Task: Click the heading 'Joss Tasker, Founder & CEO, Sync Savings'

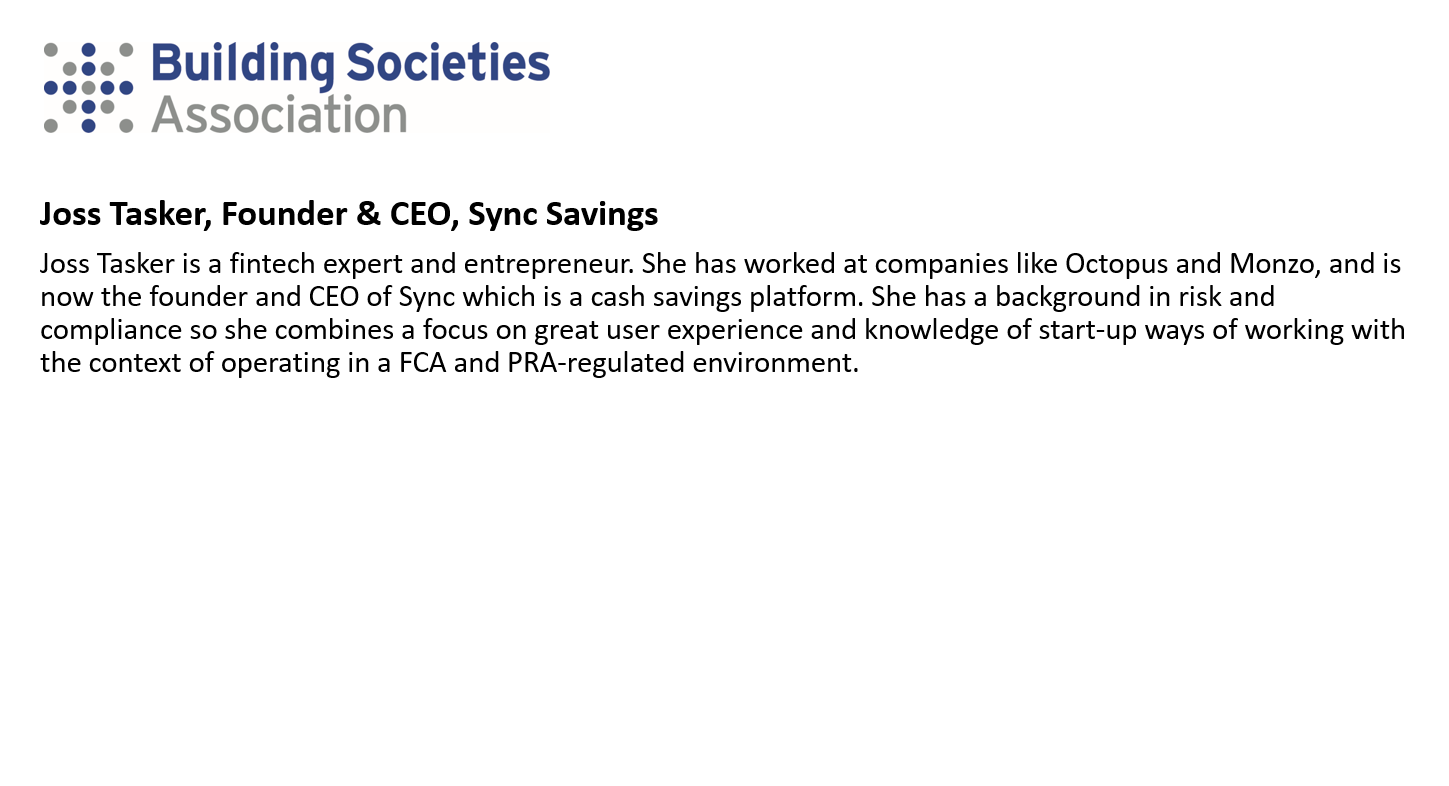Action: pos(349,215)
